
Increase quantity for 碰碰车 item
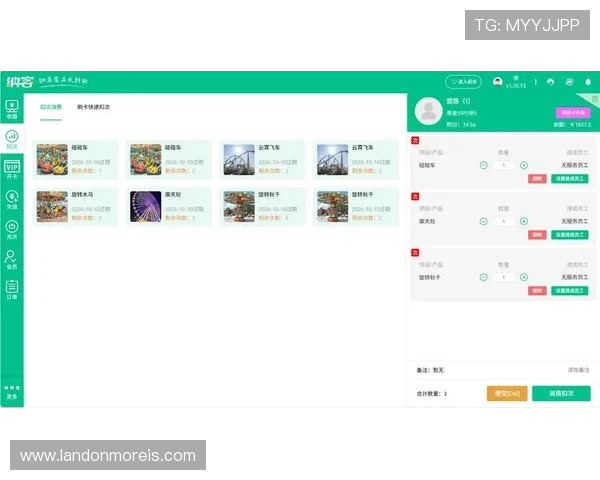click(x=524, y=165)
